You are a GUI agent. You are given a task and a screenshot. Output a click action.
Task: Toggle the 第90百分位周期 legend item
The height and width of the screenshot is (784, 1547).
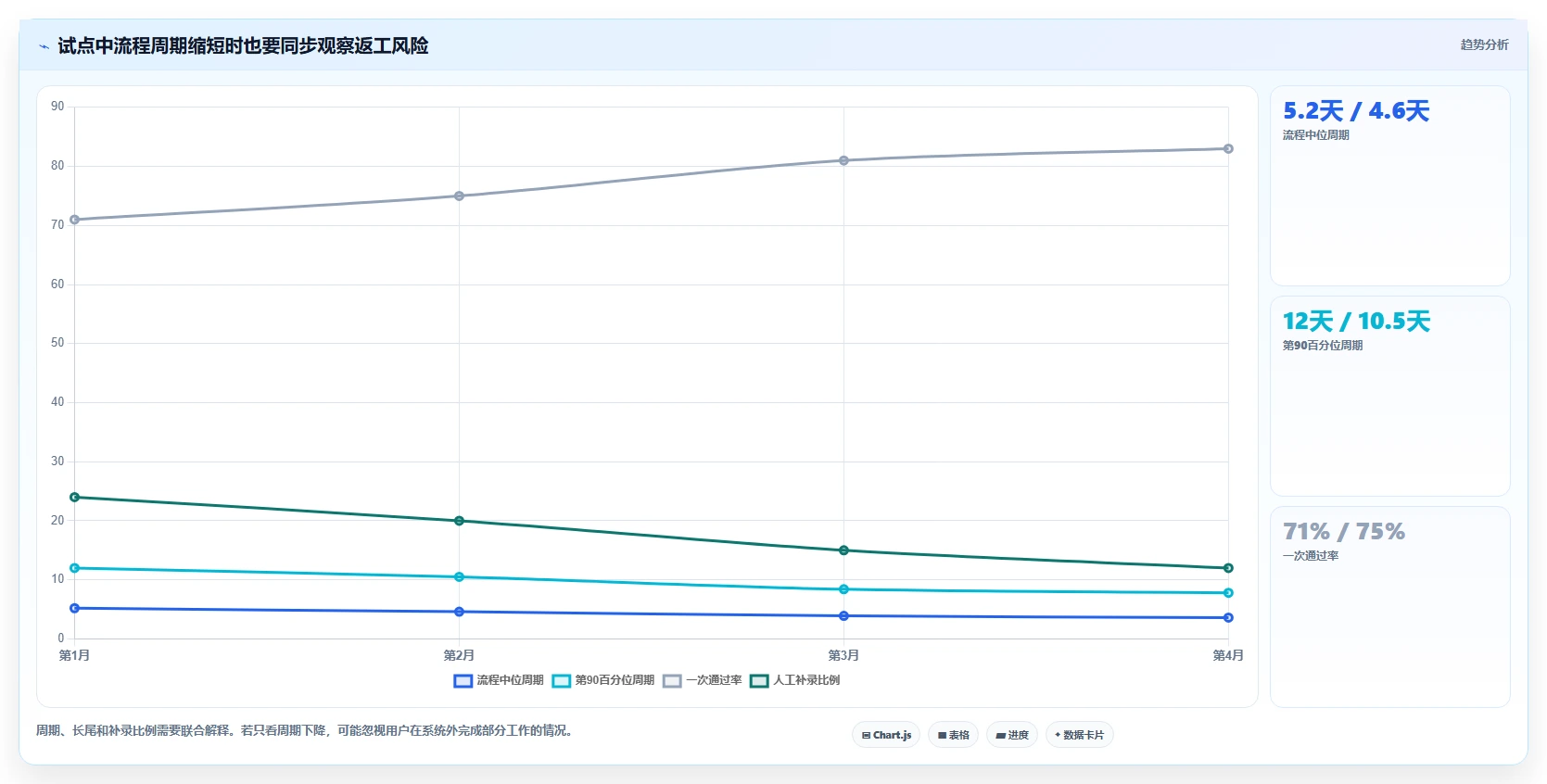point(603,680)
